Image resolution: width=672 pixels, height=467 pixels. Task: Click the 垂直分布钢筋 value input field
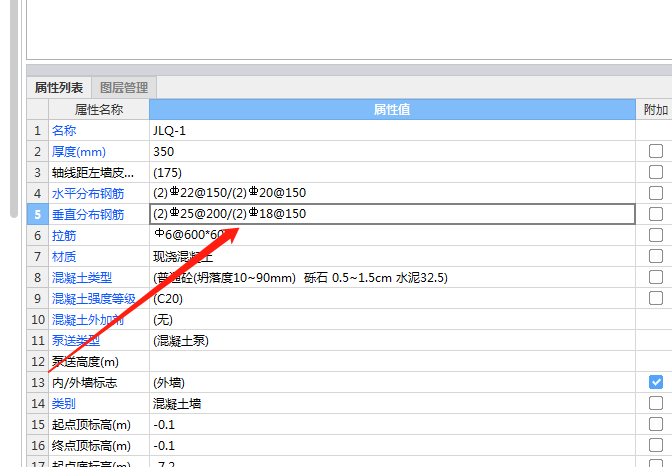point(392,214)
